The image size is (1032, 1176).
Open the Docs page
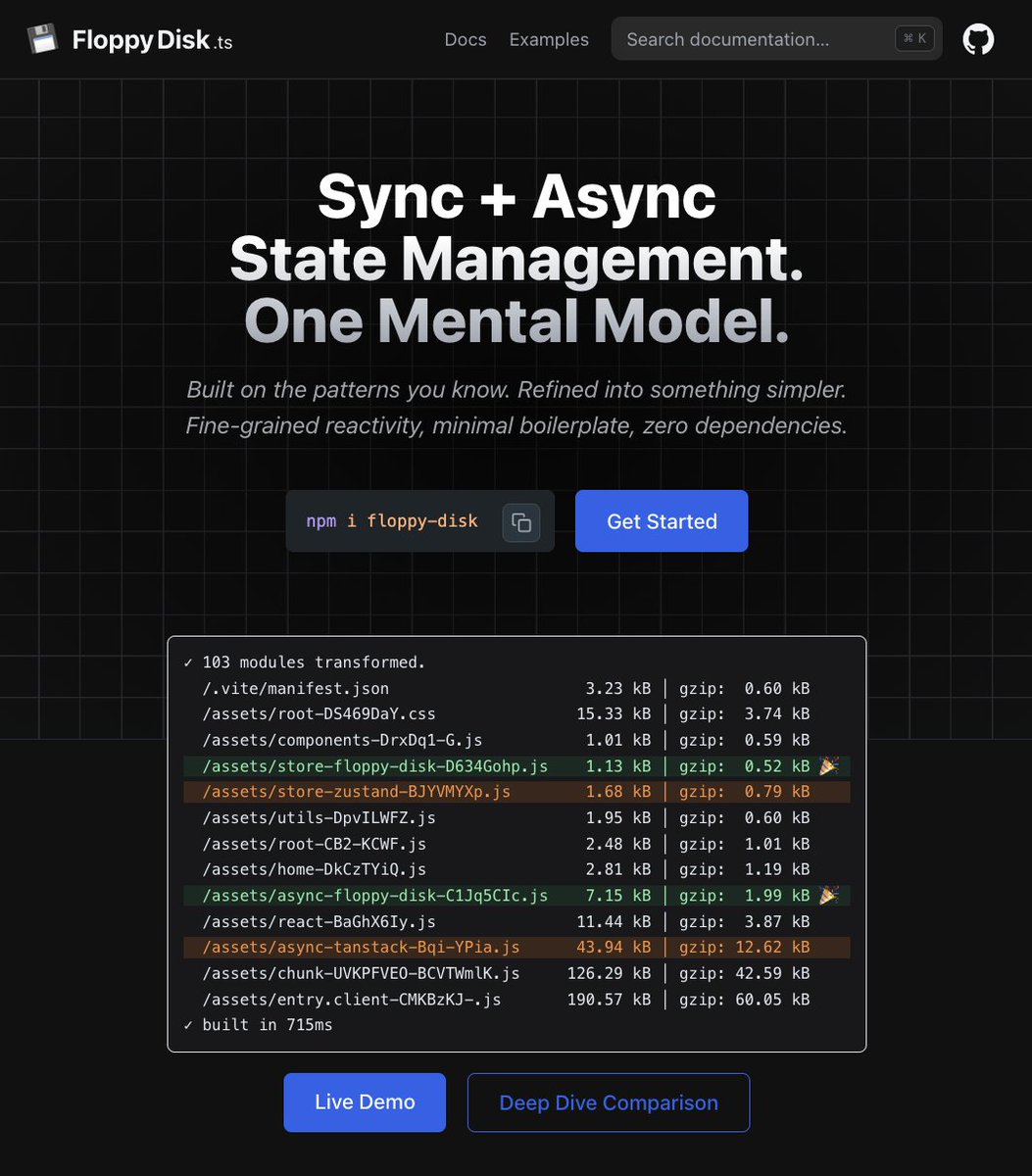coord(466,39)
